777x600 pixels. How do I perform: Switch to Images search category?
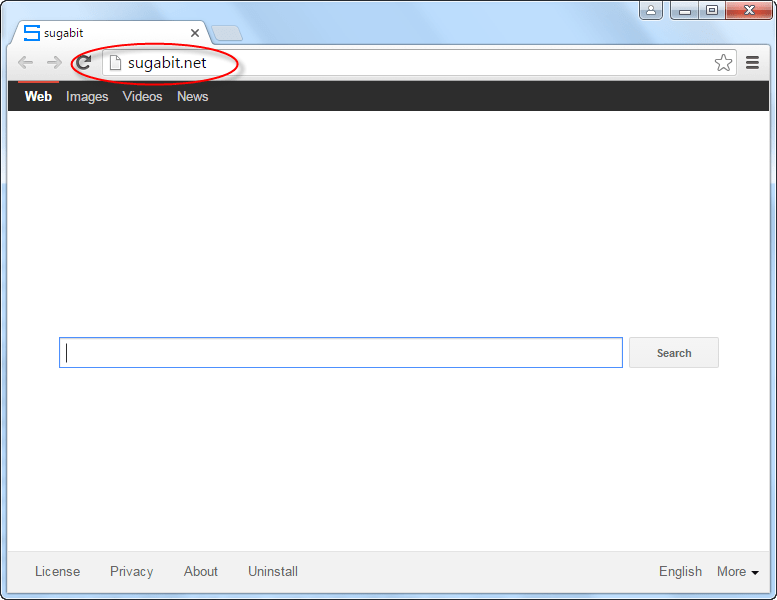87,97
